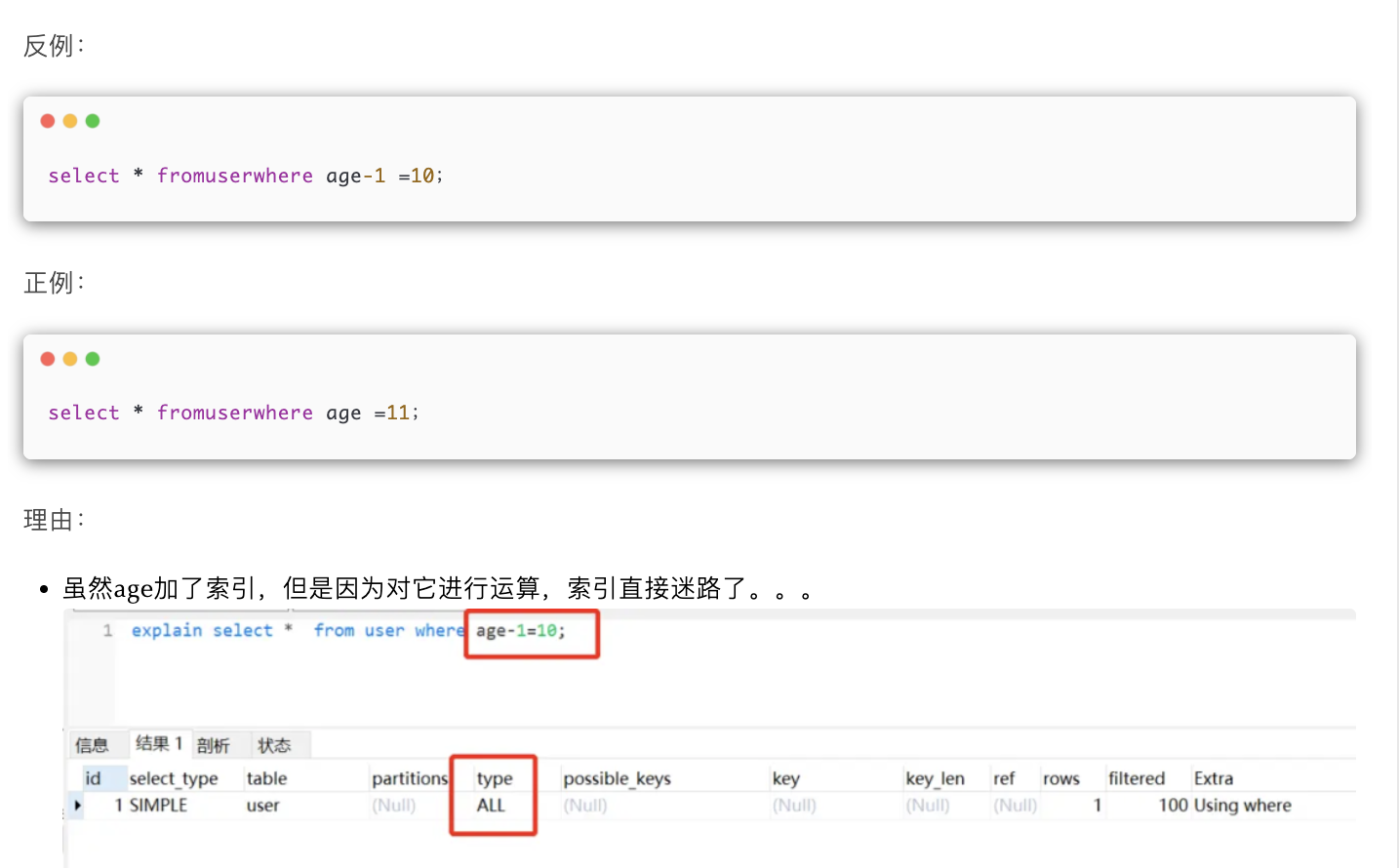Click the Extra column header
The image size is (1399, 868).
coord(1214,778)
